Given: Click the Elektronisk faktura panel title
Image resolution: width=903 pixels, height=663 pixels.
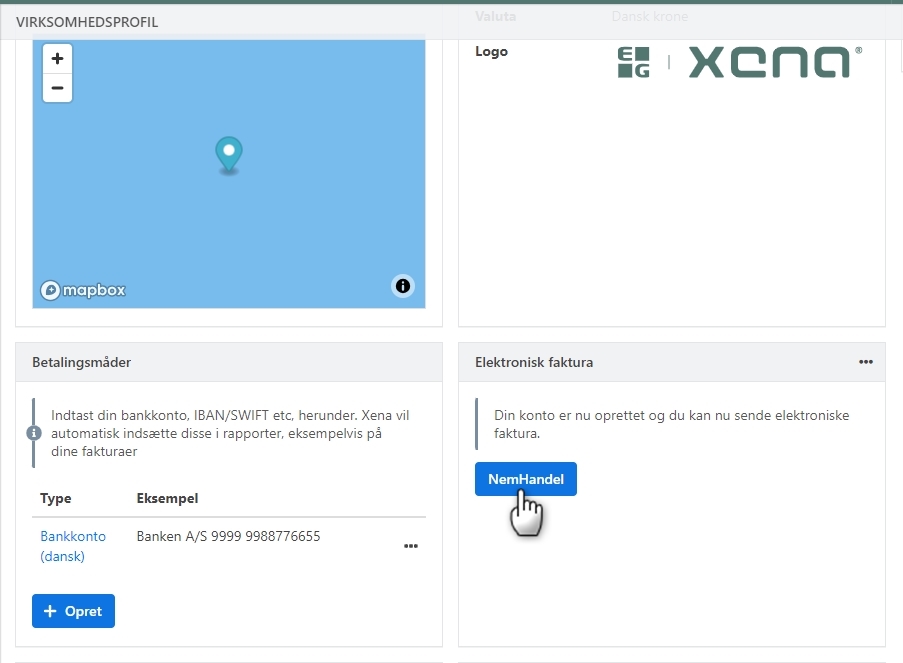Looking at the screenshot, I should pyautogui.click(x=533, y=362).
